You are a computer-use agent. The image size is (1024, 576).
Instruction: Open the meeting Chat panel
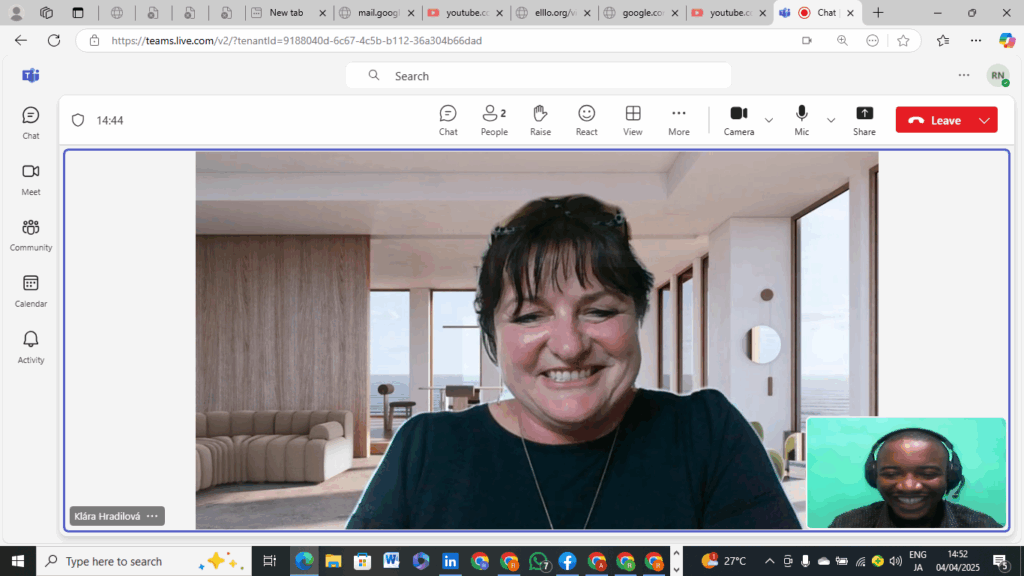pyautogui.click(x=448, y=120)
